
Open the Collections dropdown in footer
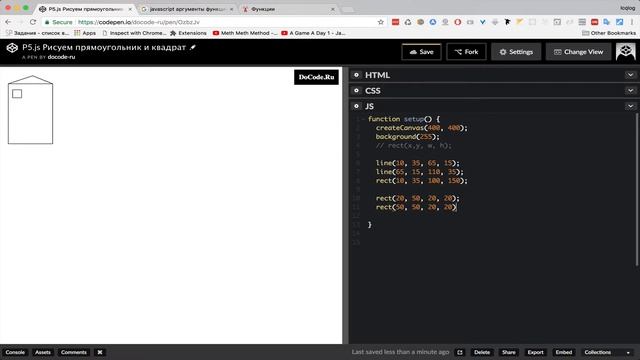click(x=607, y=352)
